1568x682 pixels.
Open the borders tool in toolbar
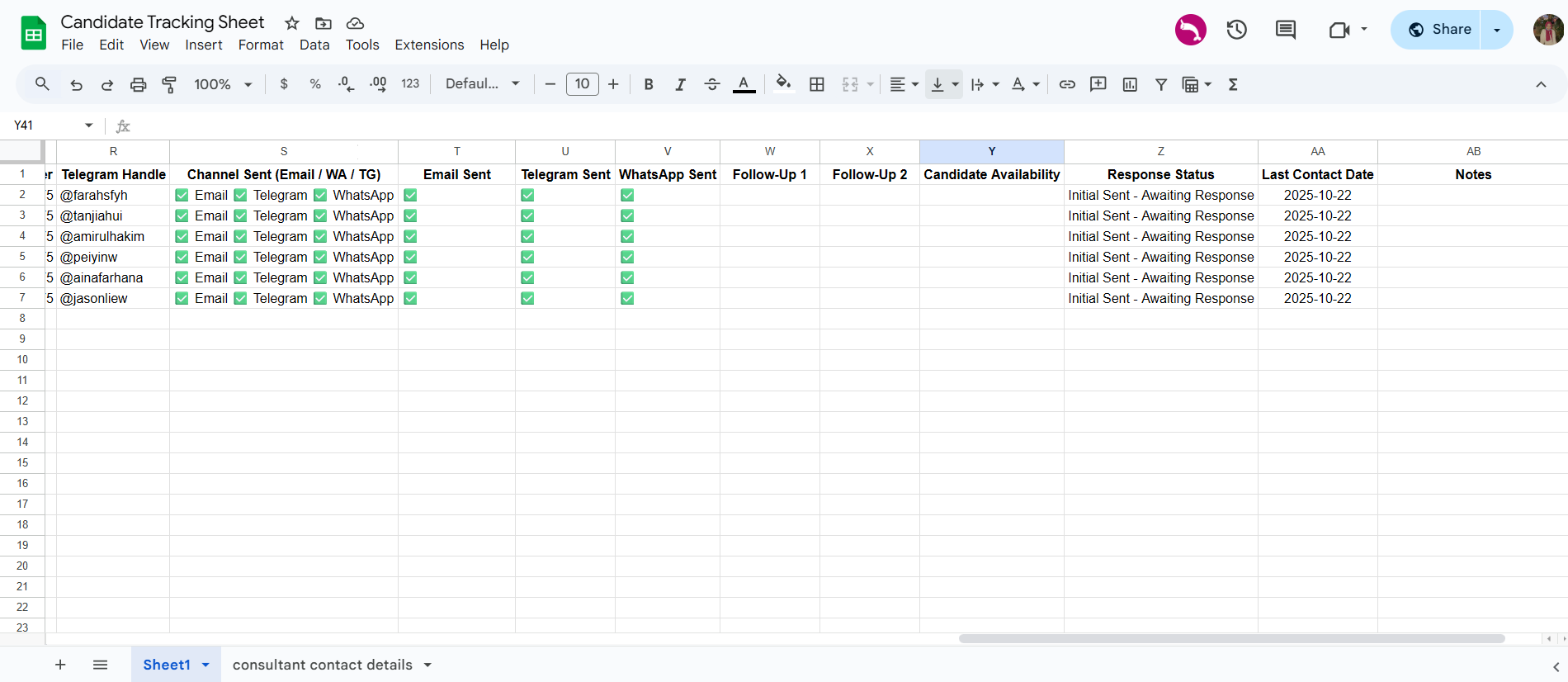(817, 84)
